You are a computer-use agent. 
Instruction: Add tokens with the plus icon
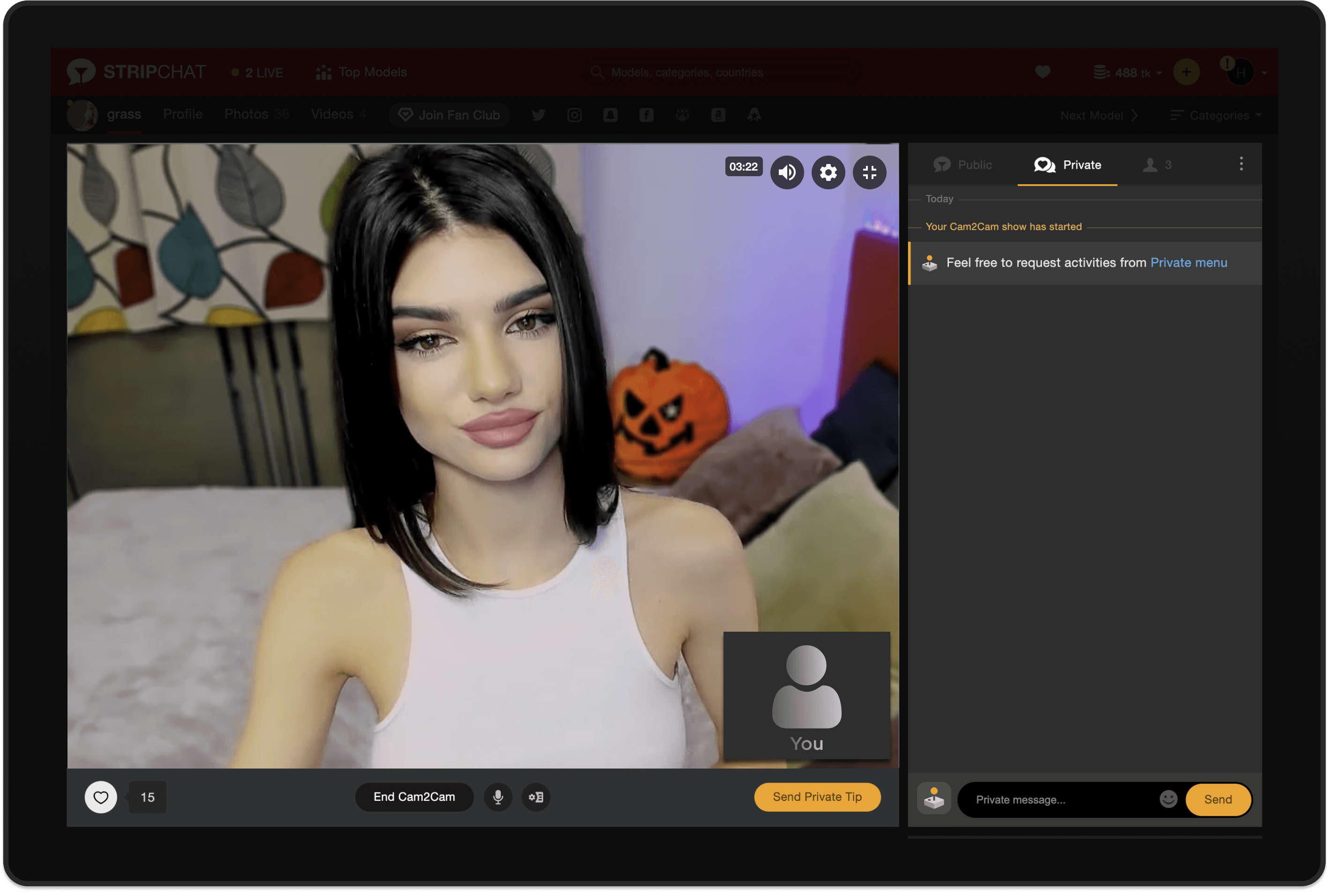tap(1186, 72)
